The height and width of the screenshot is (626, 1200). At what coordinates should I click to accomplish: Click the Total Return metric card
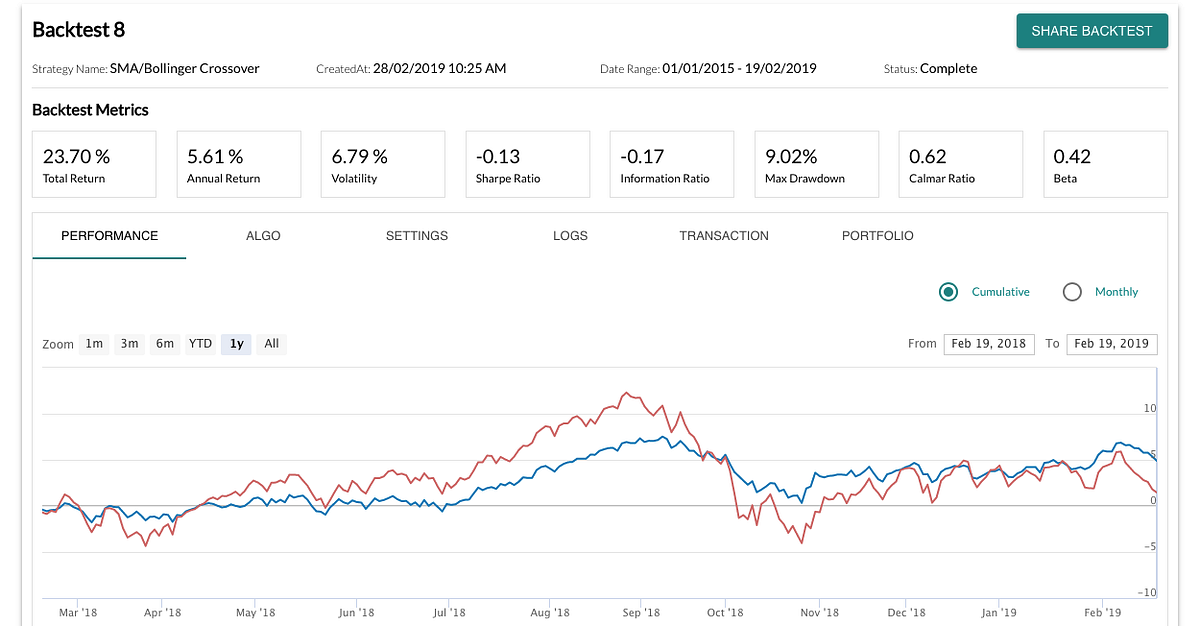(94, 164)
